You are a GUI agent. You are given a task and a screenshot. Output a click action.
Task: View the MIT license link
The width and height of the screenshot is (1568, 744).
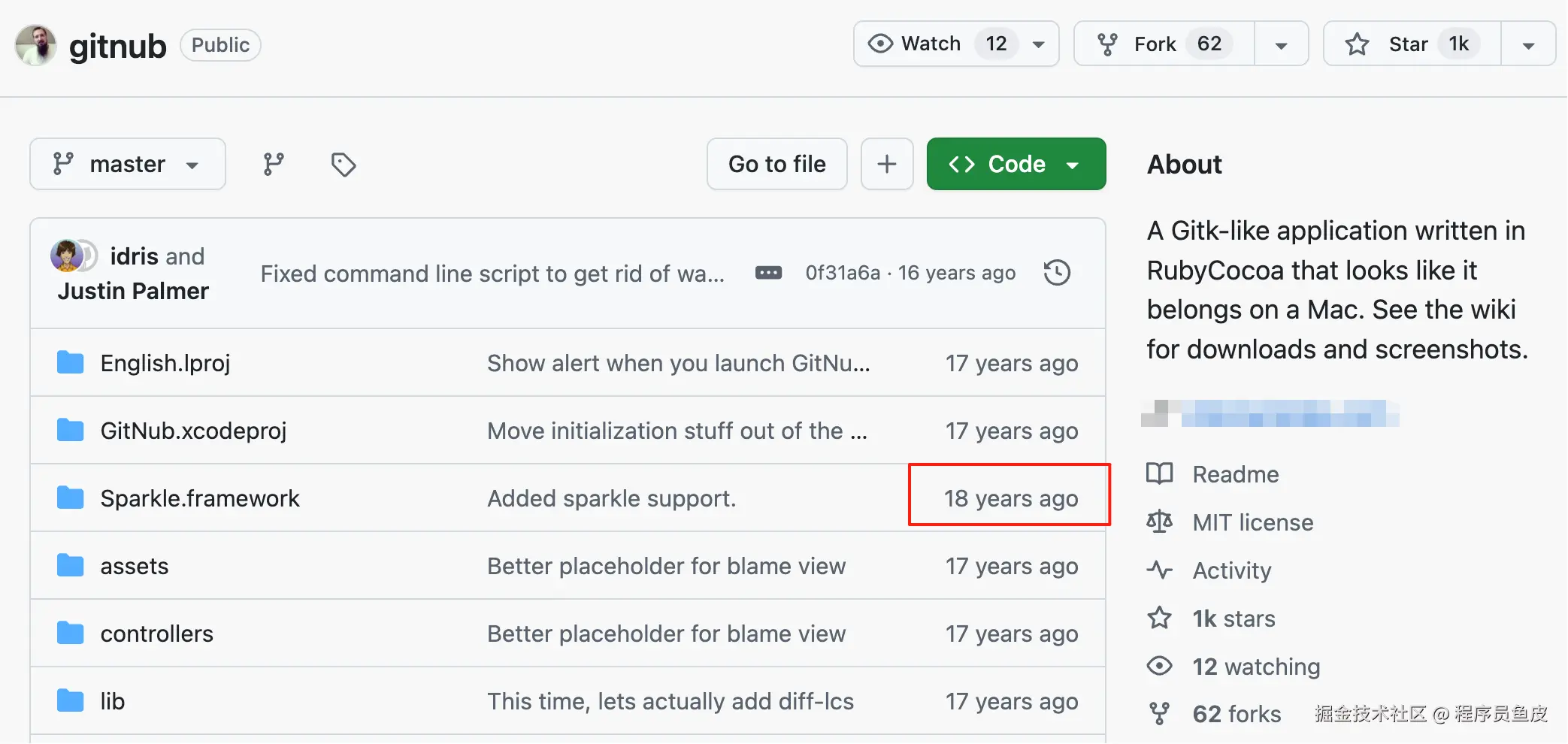(x=1252, y=522)
